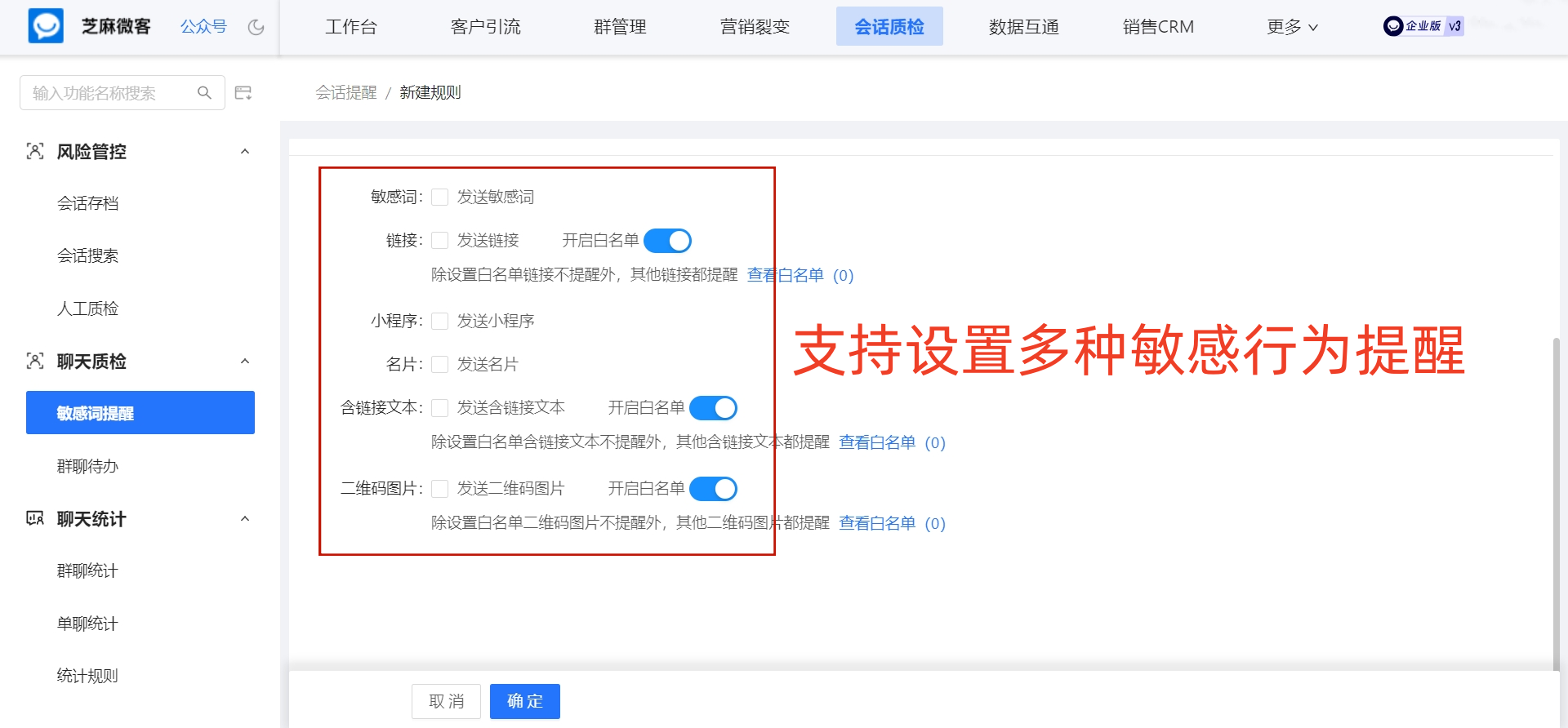Select the 会话质检 tab
This screenshot has width=1568, height=728.
click(889, 26)
